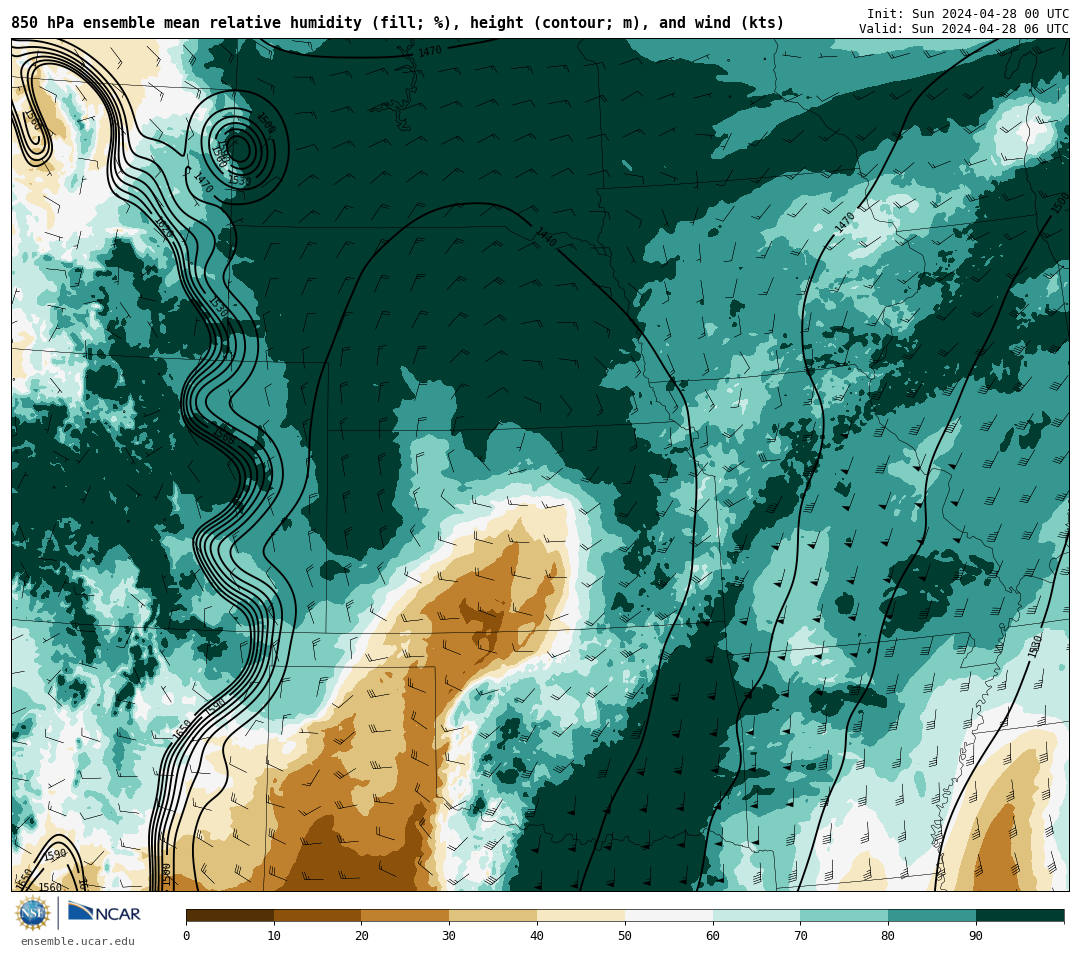This screenshot has width=1080, height=954.
Task: Click the colorbar label 20
Action: pyautogui.click(x=362, y=935)
